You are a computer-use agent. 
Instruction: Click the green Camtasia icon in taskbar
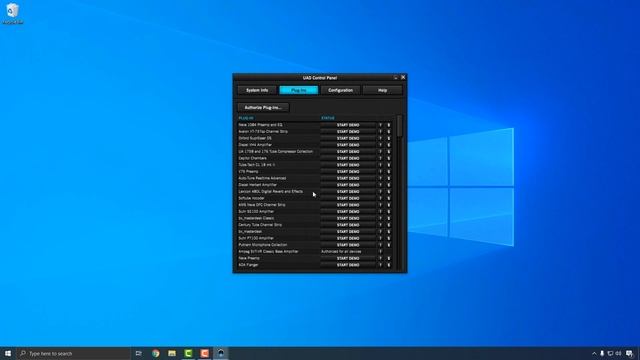point(188,353)
